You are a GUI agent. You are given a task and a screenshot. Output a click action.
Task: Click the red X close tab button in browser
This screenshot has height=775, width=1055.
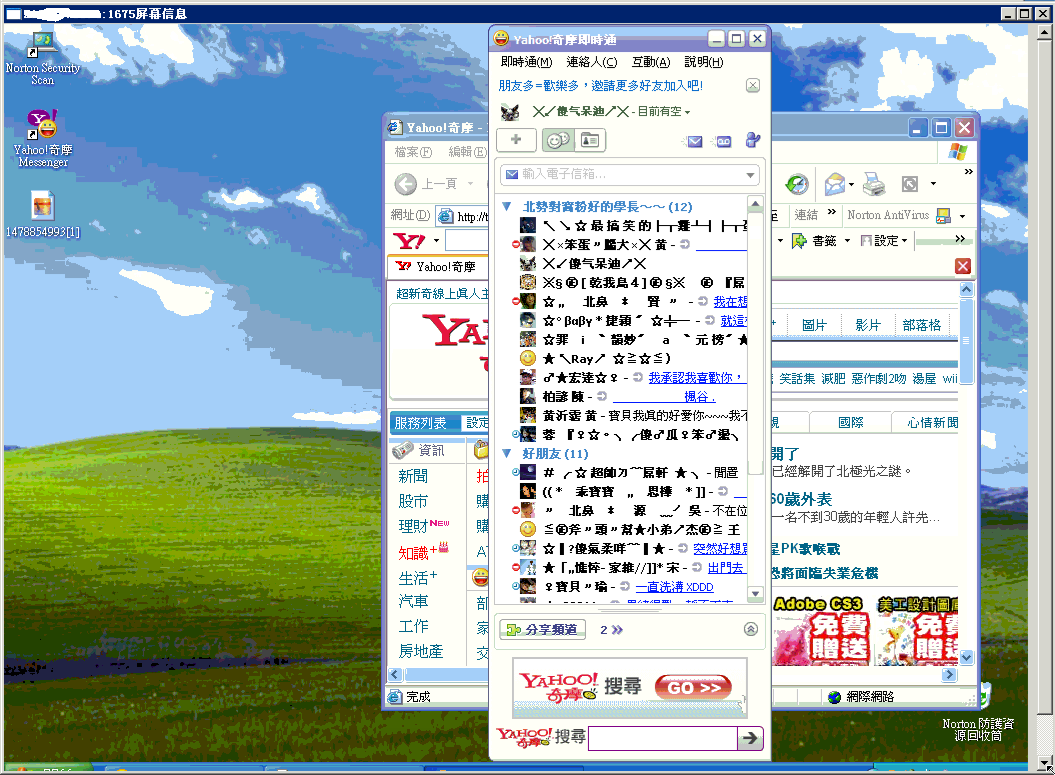coord(963,266)
